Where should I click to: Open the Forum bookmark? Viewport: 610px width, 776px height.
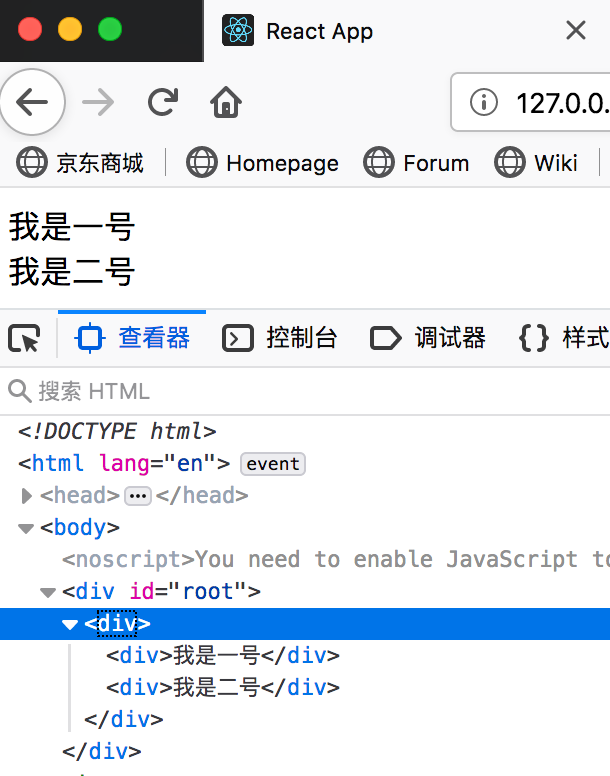[x=416, y=163]
